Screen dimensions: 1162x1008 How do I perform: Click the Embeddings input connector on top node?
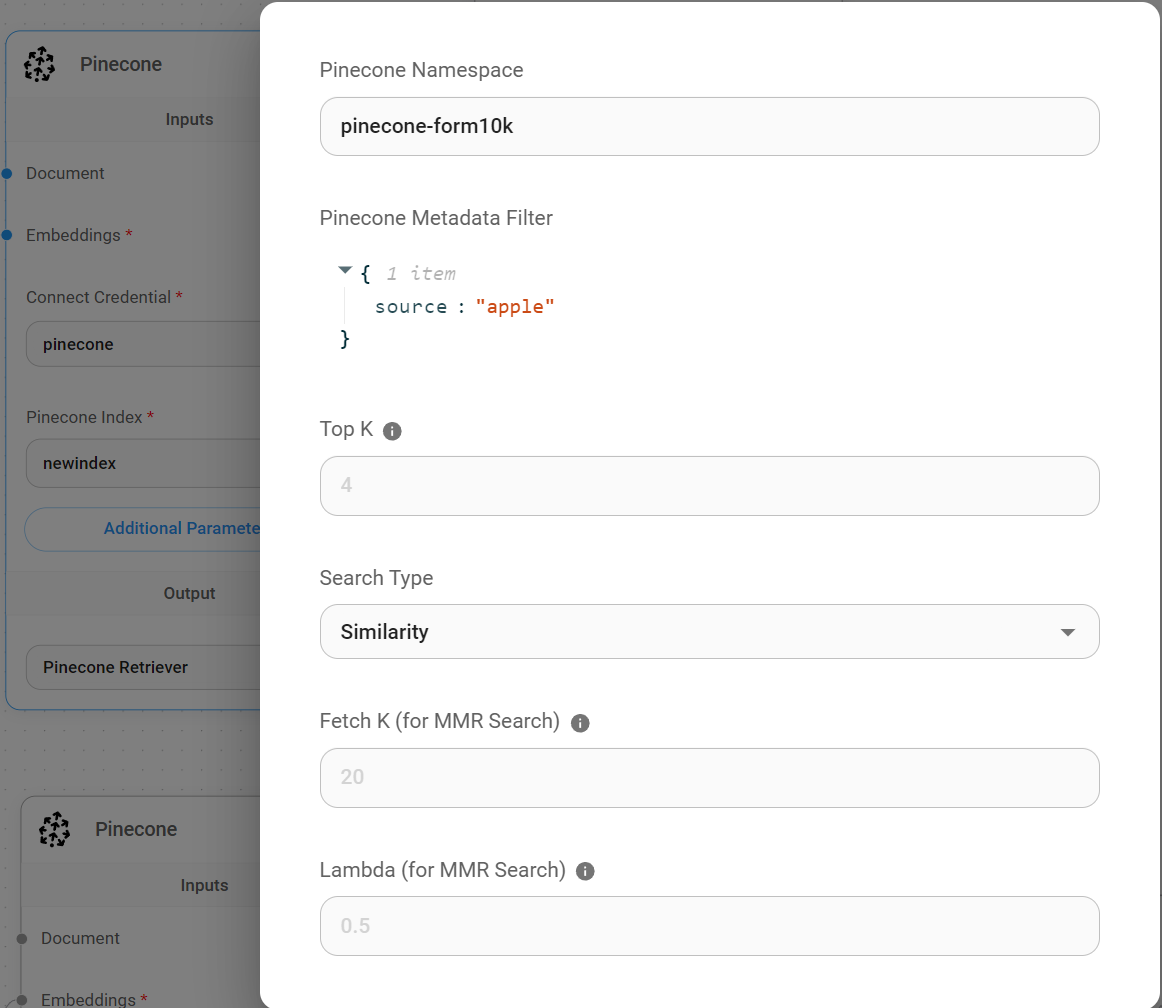tap(7, 235)
